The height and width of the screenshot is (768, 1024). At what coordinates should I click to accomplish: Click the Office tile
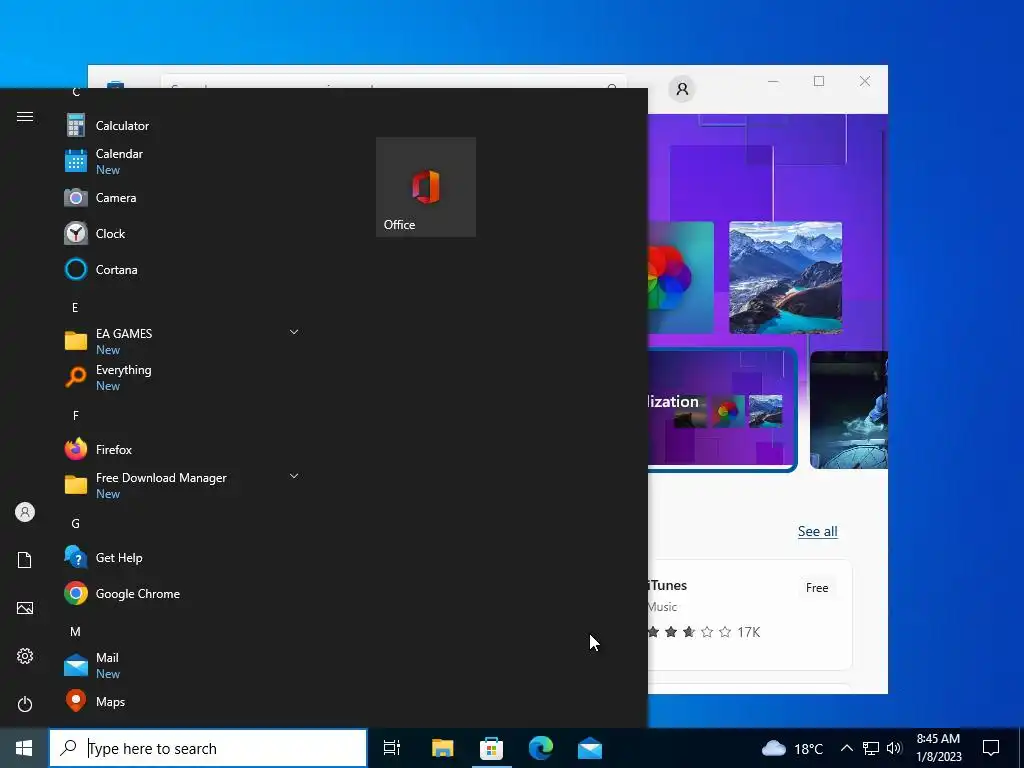tap(426, 187)
